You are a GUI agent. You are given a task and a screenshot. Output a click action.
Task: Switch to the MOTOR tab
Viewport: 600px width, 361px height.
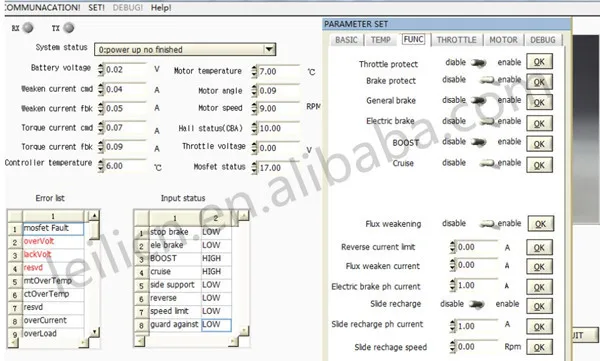[x=503, y=40]
